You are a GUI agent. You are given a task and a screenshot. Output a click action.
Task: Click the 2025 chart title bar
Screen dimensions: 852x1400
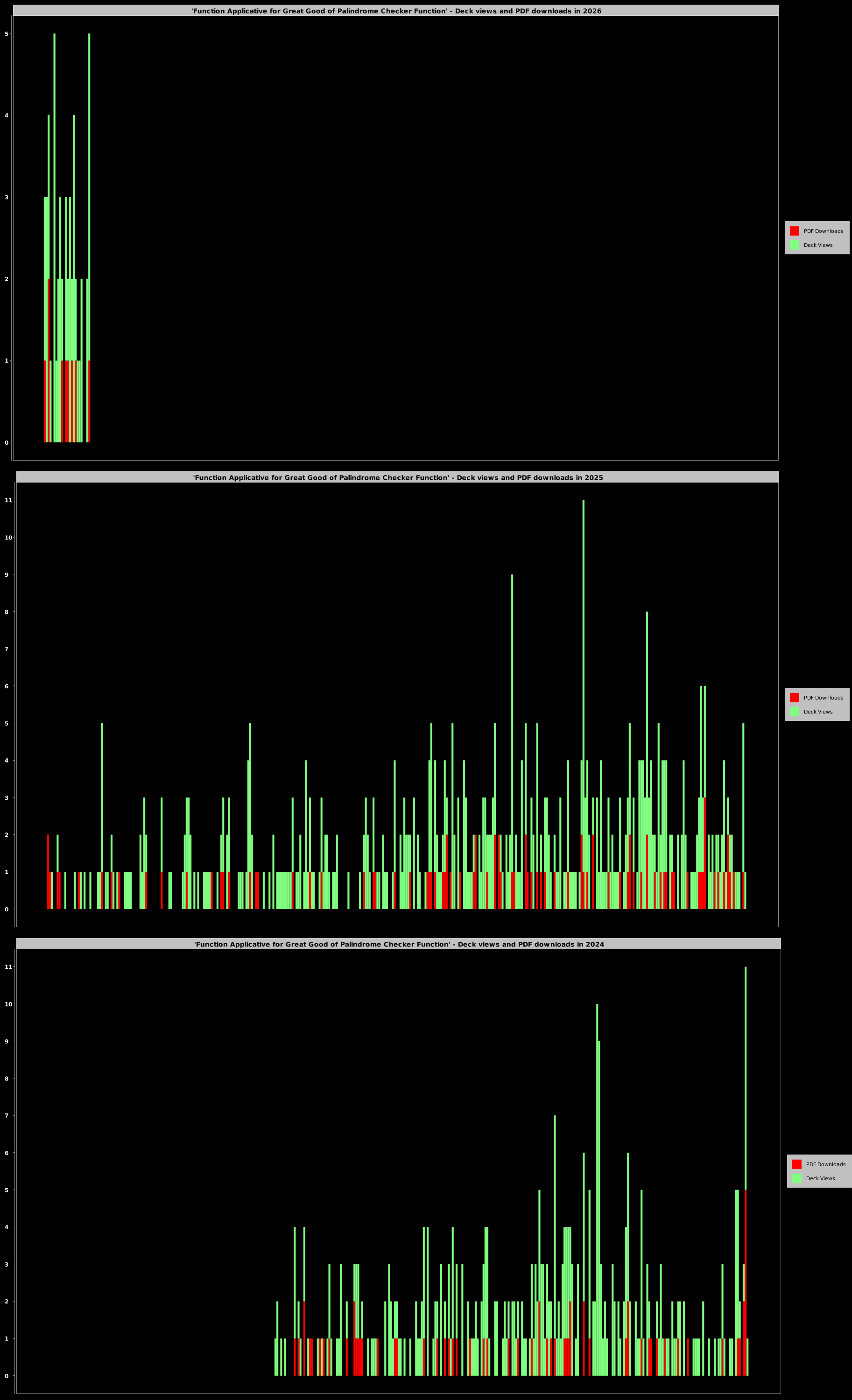[x=397, y=477]
